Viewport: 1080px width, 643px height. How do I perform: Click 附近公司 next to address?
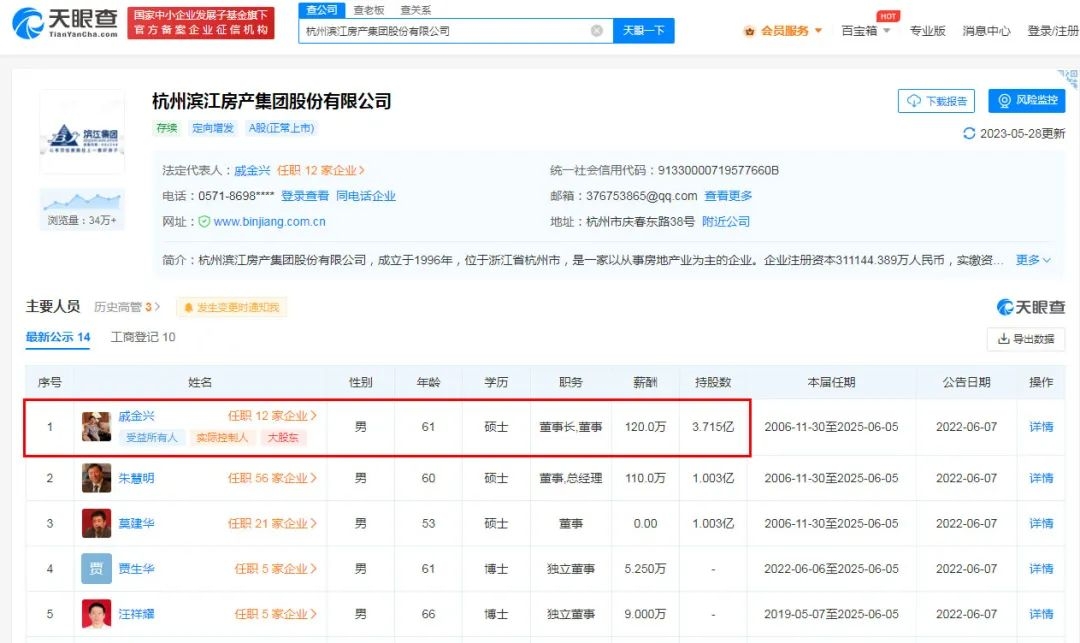(726, 222)
